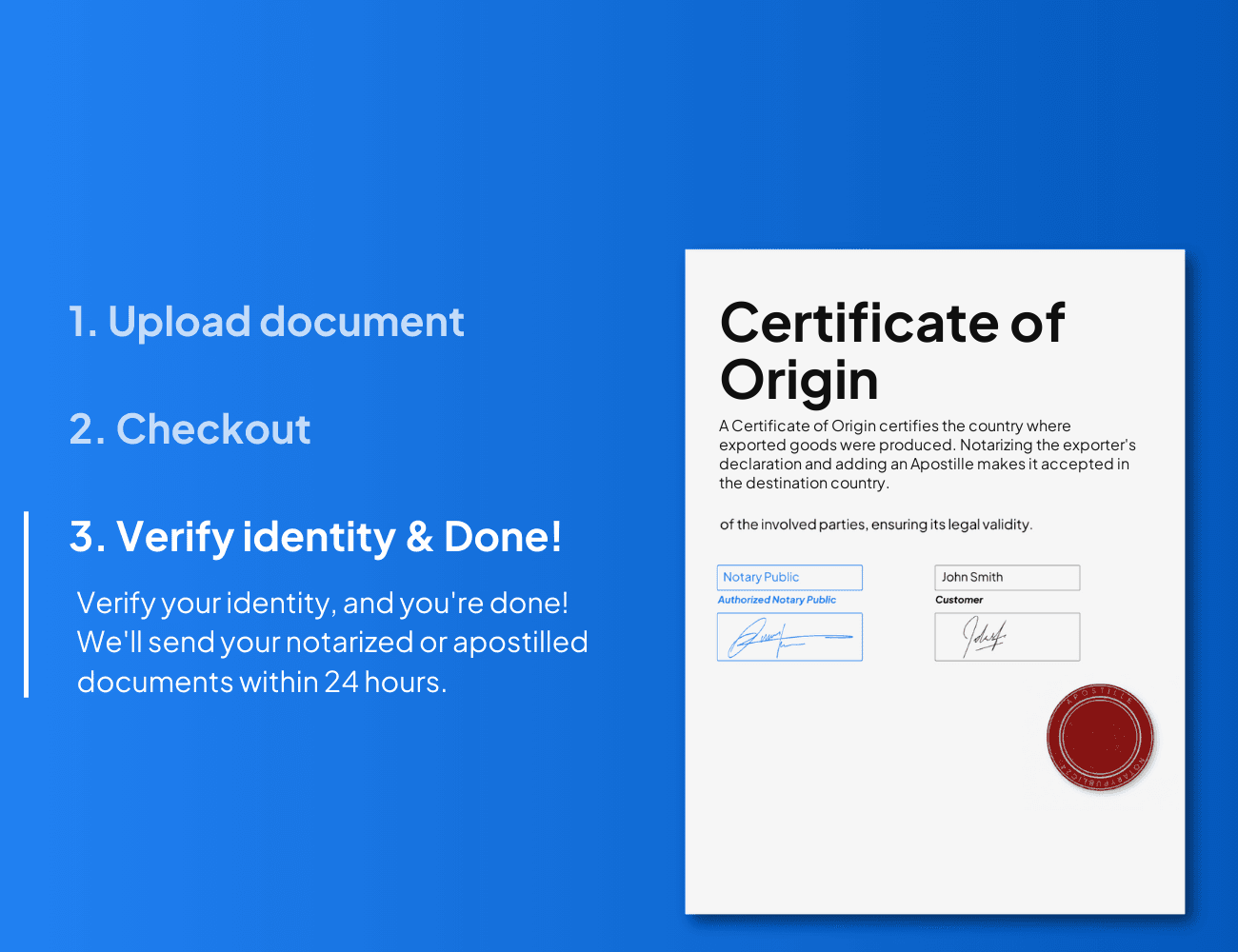
Task: Click the customer signature box
Action: click(1008, 637)
